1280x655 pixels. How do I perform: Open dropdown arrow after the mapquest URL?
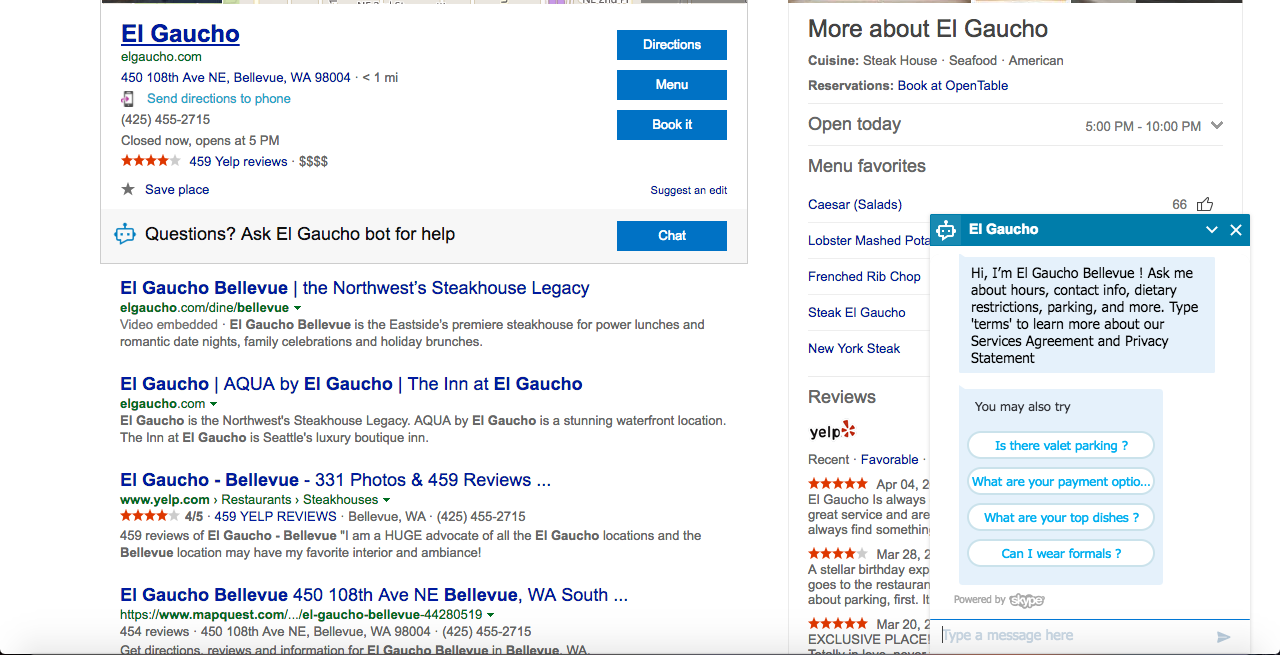tap(491, 615)
